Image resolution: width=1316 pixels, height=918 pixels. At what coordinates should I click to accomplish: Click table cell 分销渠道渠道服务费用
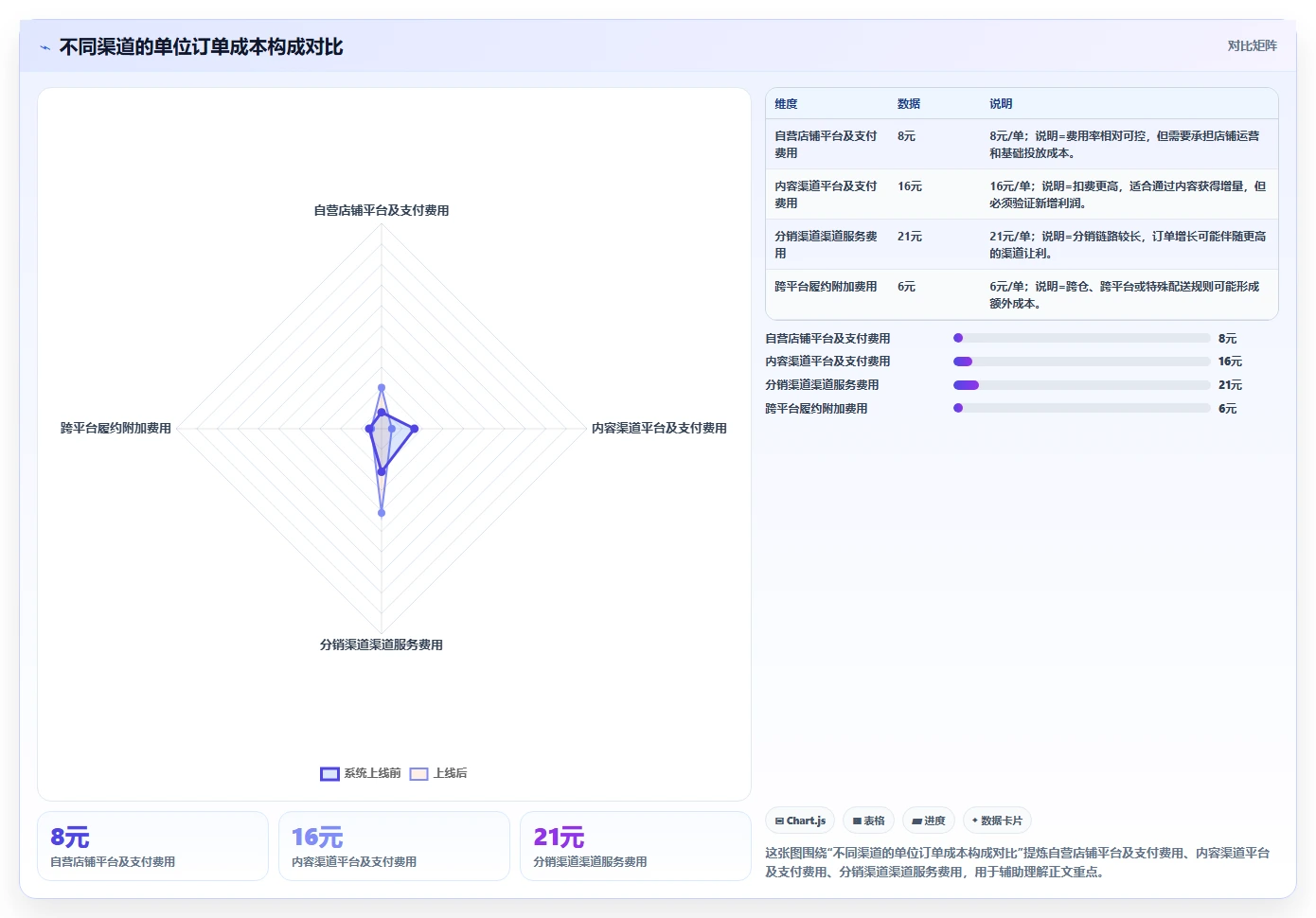tap(827, 245)
